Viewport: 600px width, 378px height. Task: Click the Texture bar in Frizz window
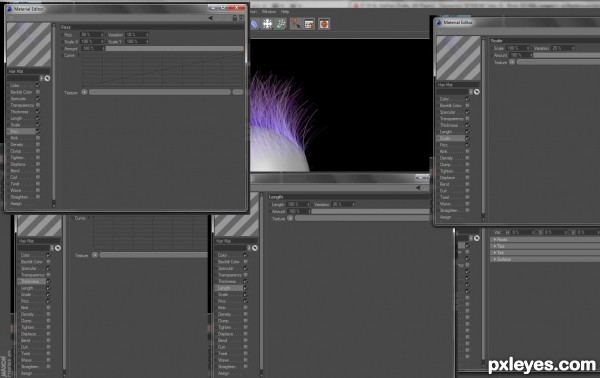pos(160,92)
